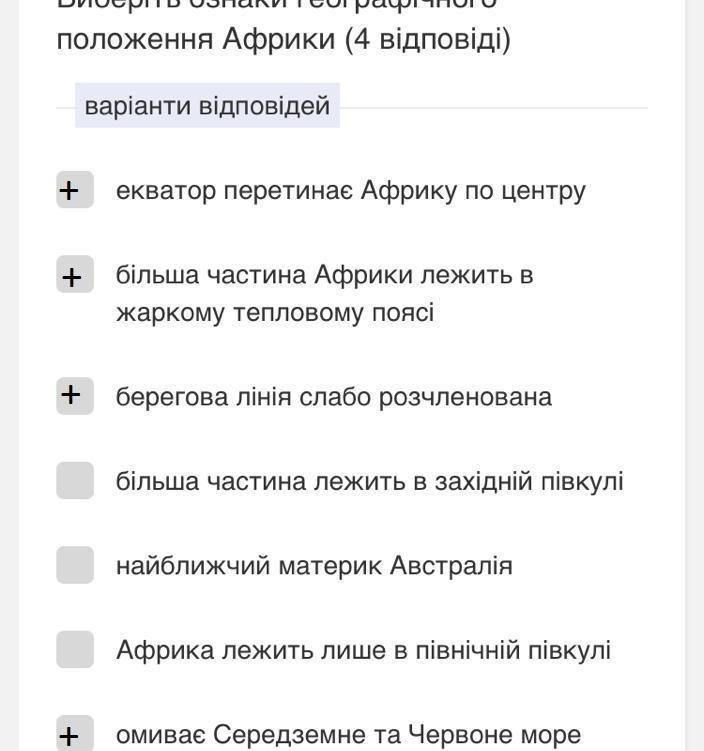This screenshot has height=751, width=704.
Task: Check 'найближчий материк Австралія' checkbox
Action: tap(75, 566)
